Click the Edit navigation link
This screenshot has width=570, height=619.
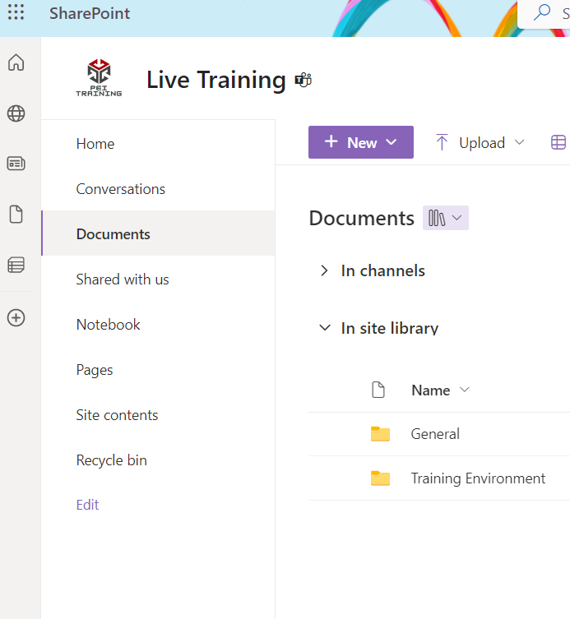click(x=87, y=505)
